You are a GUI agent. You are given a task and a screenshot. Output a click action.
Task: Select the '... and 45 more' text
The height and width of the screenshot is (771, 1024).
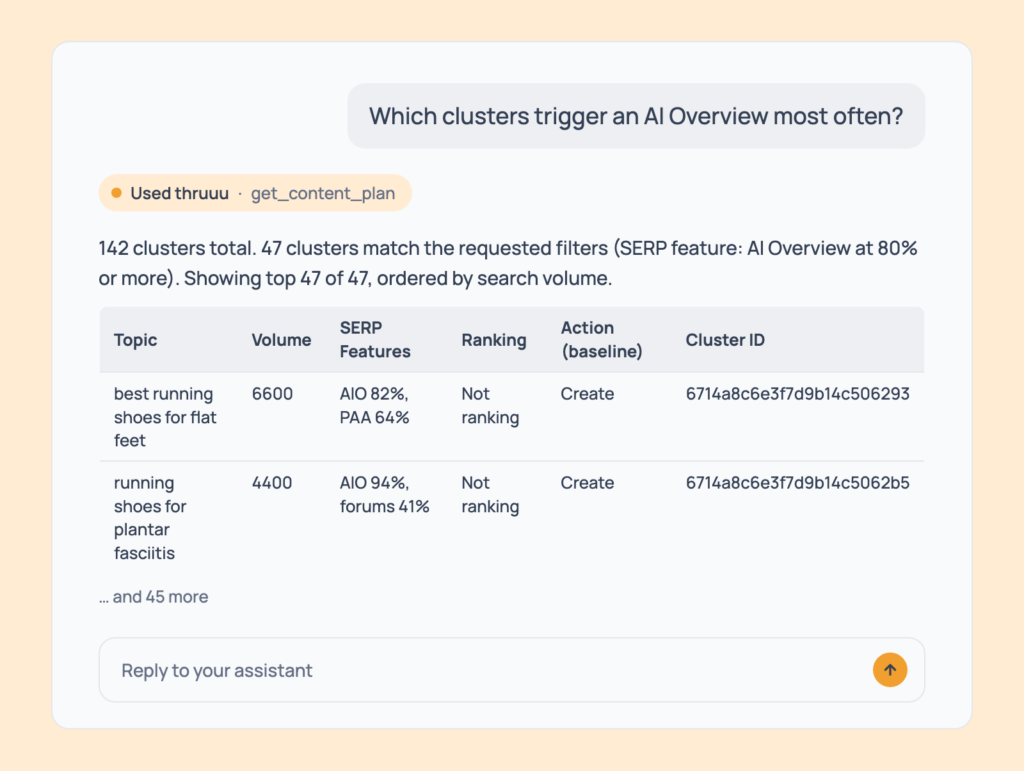[x=153, y=597]
